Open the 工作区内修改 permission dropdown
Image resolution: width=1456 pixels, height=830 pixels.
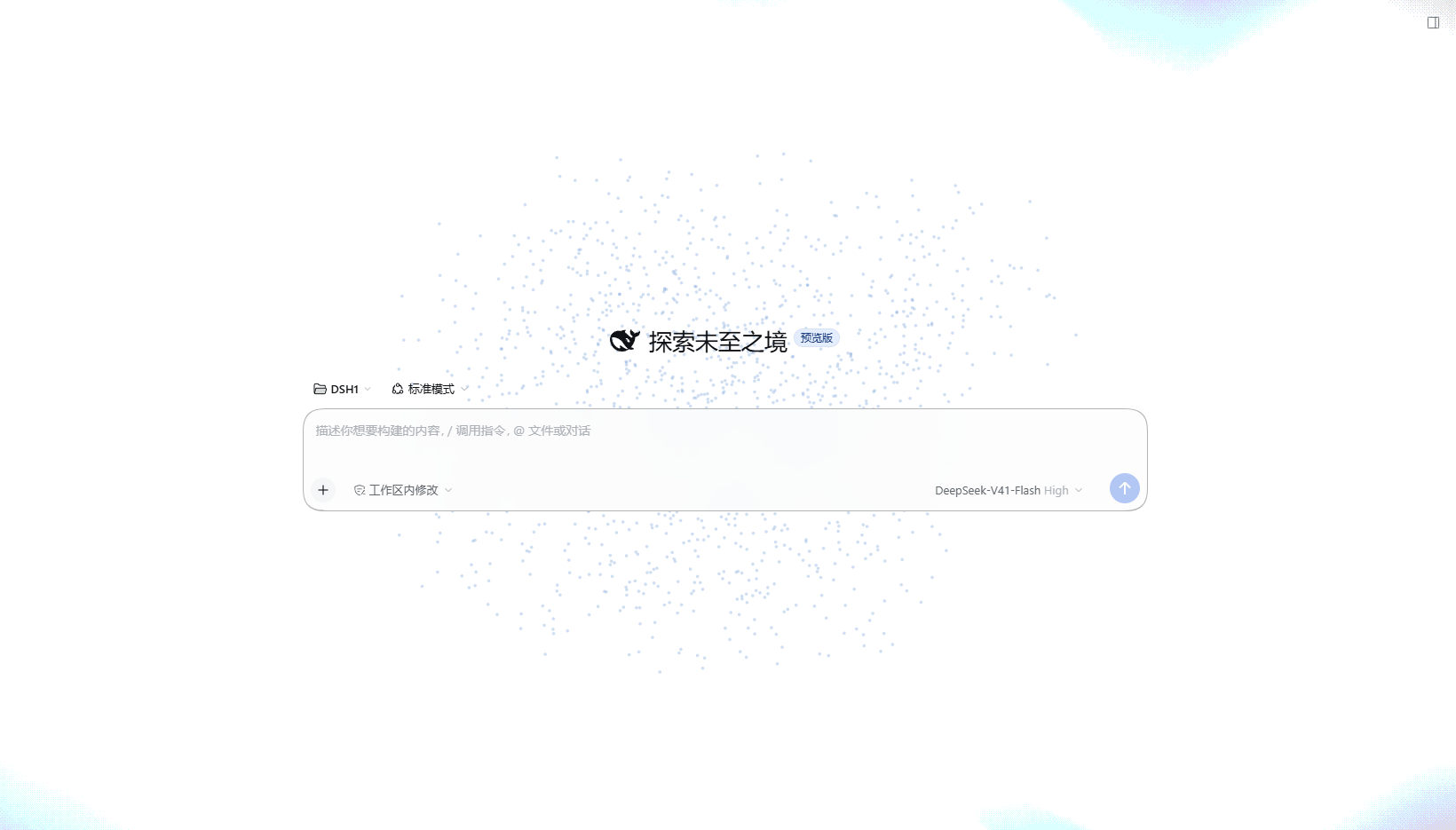[403, 490]
